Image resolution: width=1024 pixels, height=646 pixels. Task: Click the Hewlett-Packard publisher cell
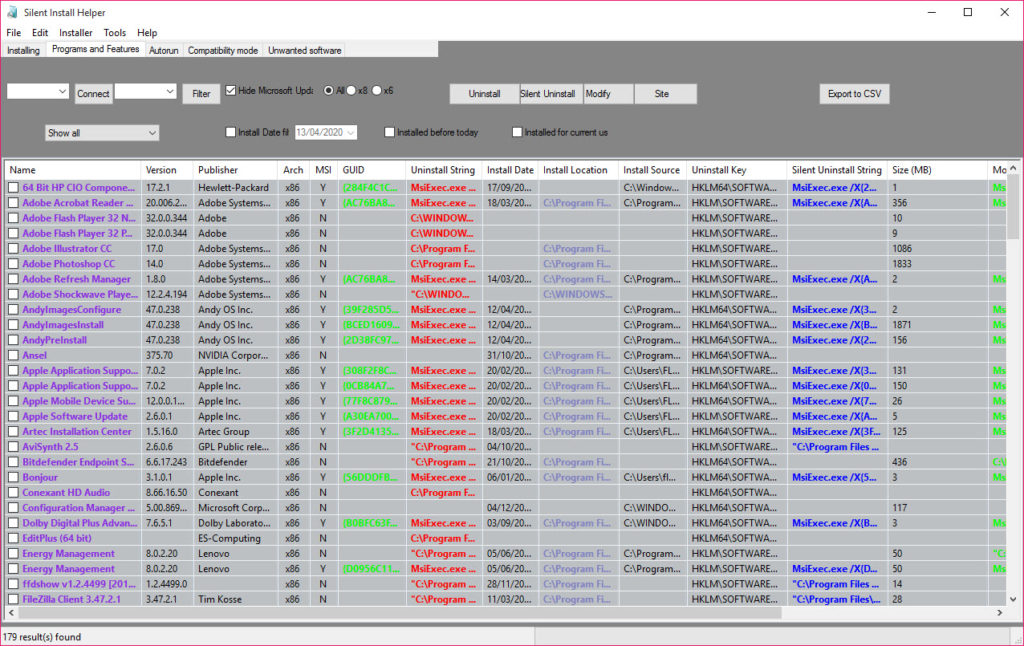(233, 187)
